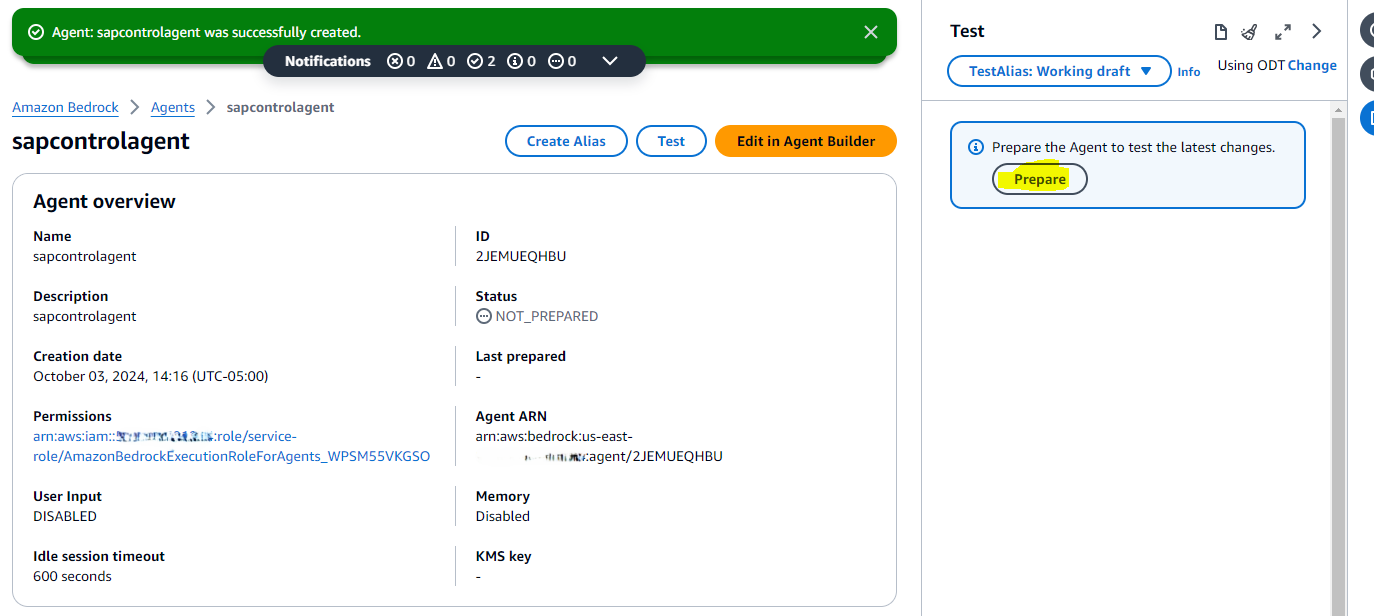Click the green success check icon in banner
Viewport: 1374px width, 616px height.
36,32
